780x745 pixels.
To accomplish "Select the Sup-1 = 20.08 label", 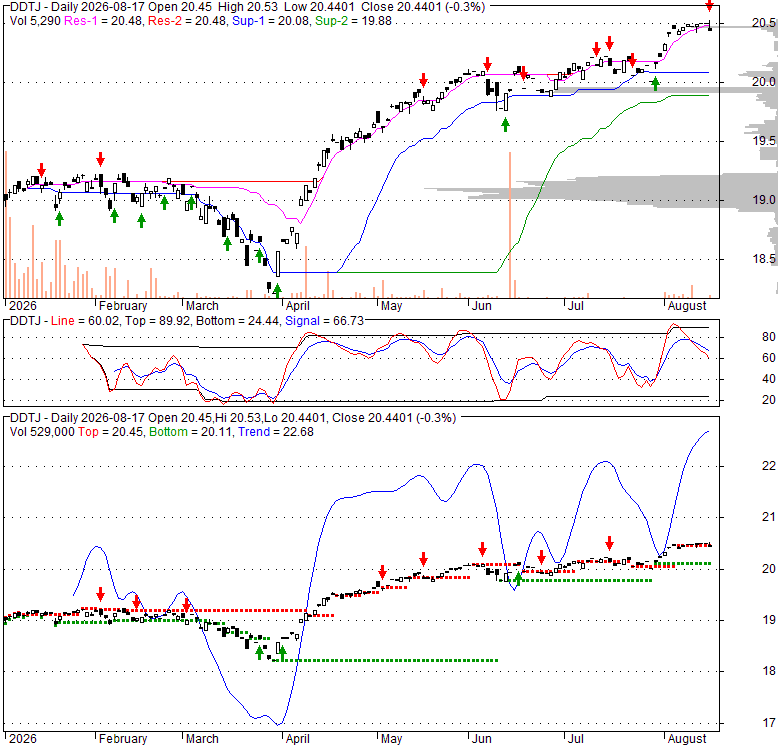I will [271, 21].
